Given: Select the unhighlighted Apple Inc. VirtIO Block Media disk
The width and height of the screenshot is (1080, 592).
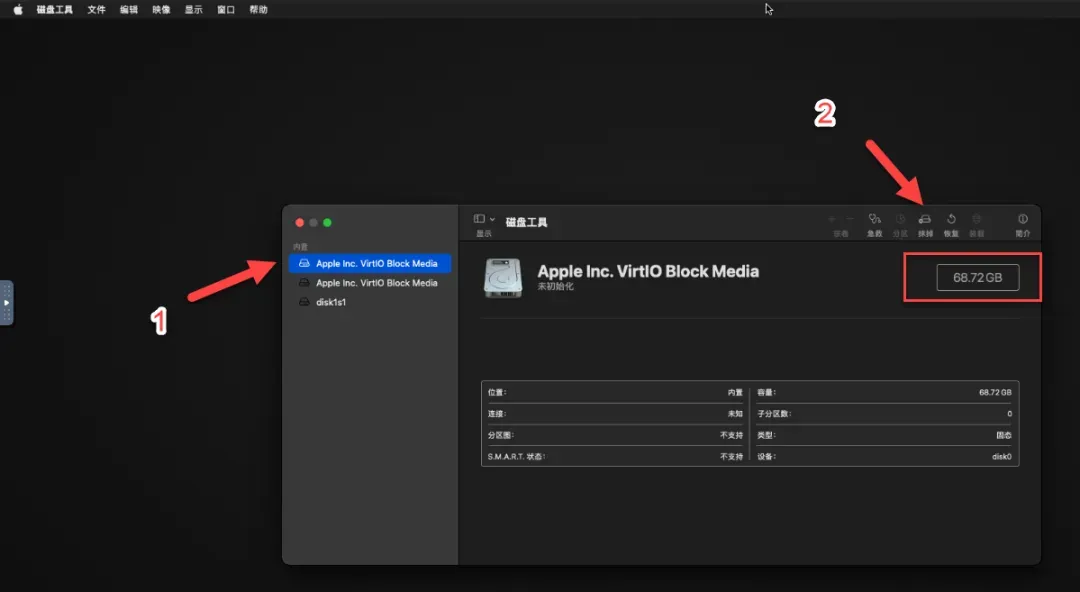Looking at the screenshot, I should 370,283.
